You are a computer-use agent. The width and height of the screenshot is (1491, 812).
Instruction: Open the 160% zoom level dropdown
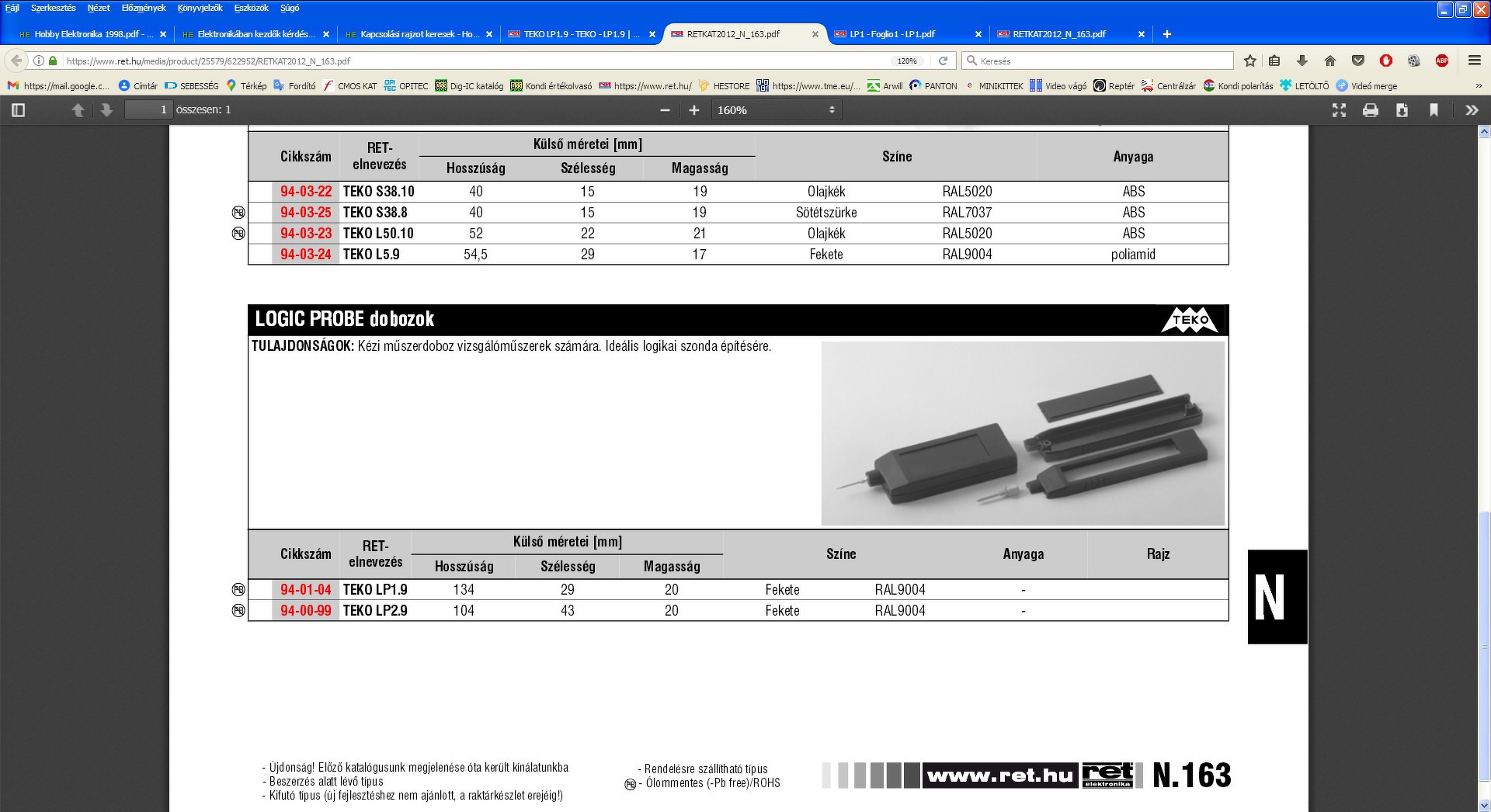776,110
